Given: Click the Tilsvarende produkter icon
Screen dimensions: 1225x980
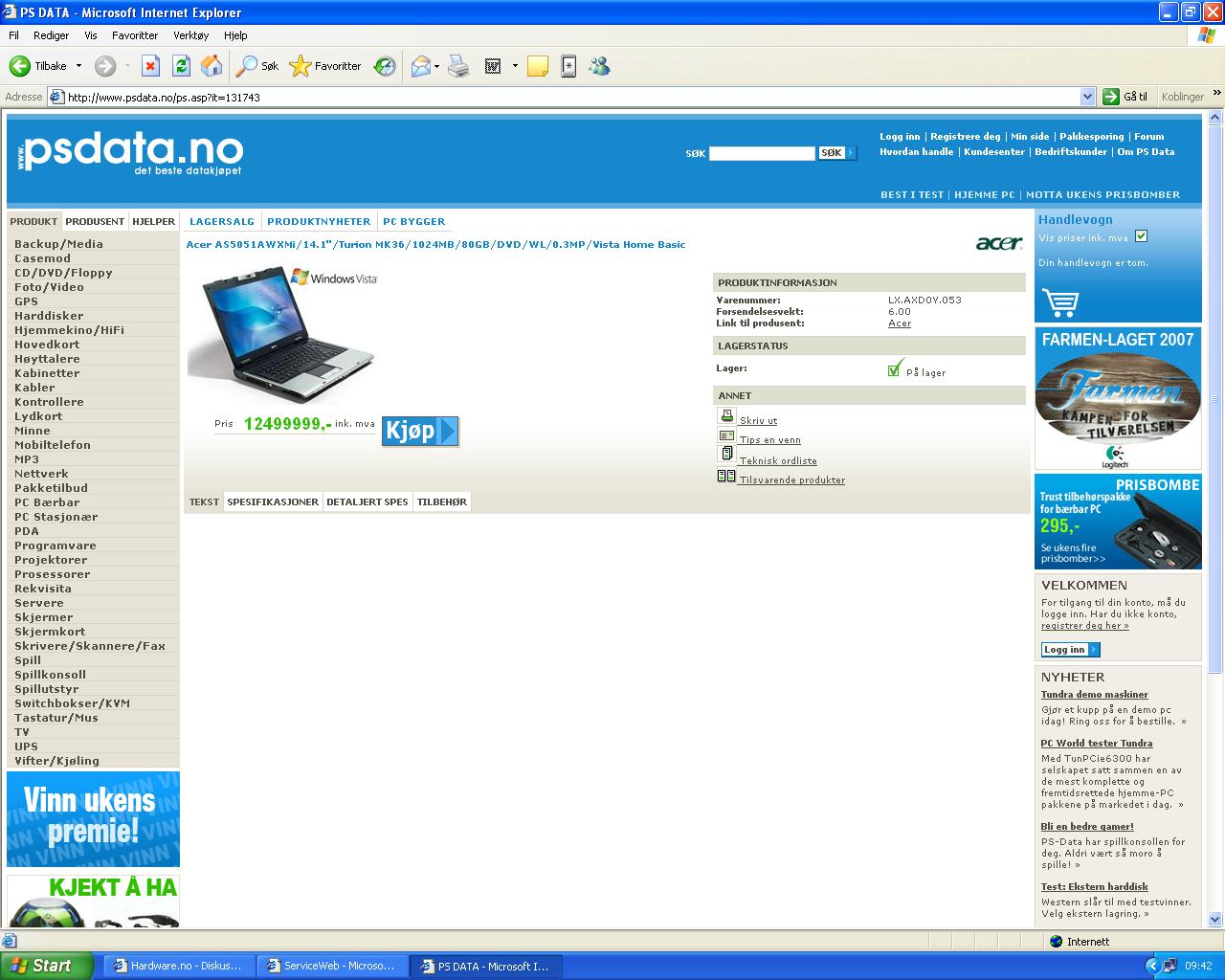Looking at the screenshot, I should point(726,476).
